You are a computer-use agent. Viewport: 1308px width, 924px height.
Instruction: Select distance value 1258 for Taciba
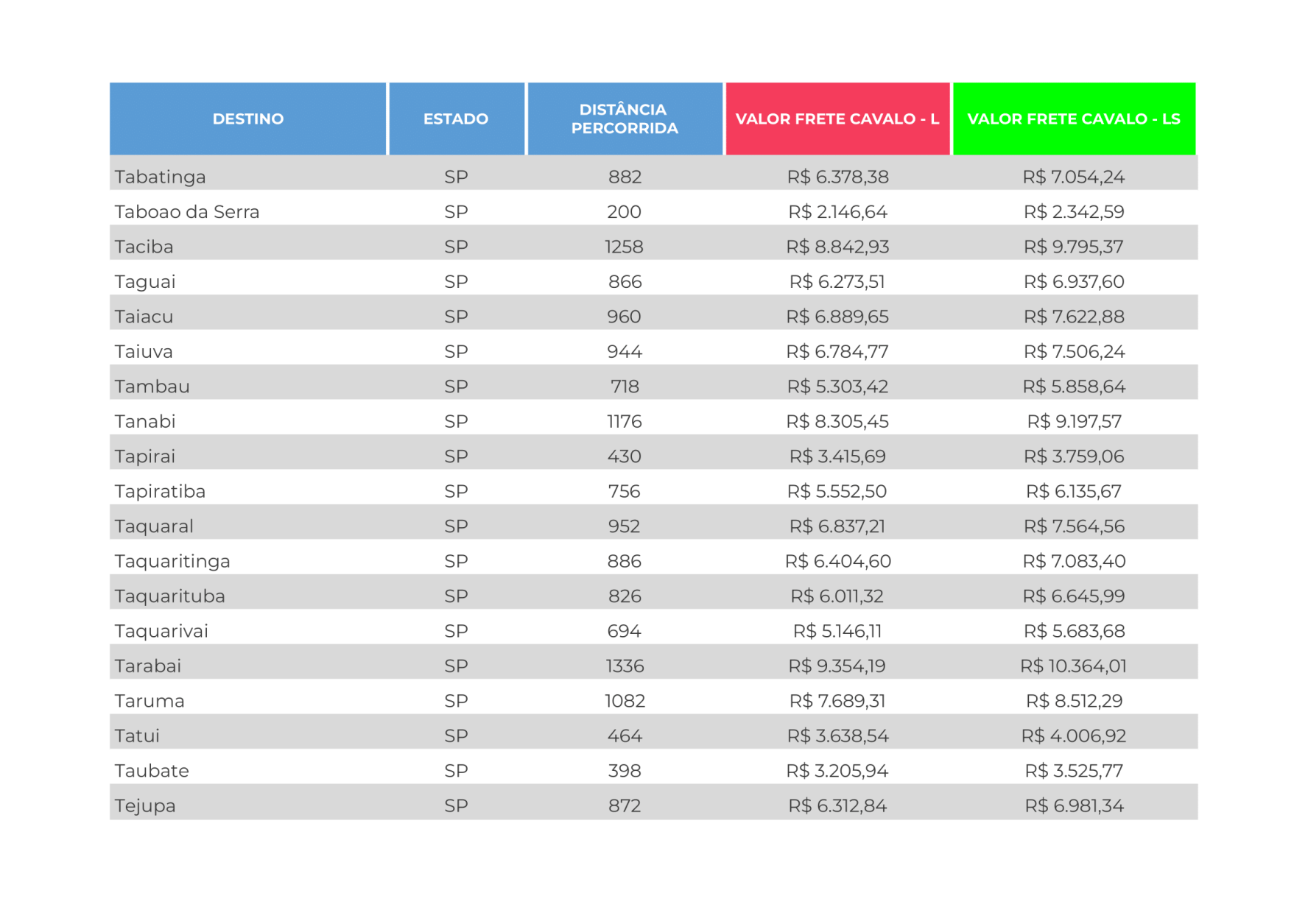click(x=624, y=247)
